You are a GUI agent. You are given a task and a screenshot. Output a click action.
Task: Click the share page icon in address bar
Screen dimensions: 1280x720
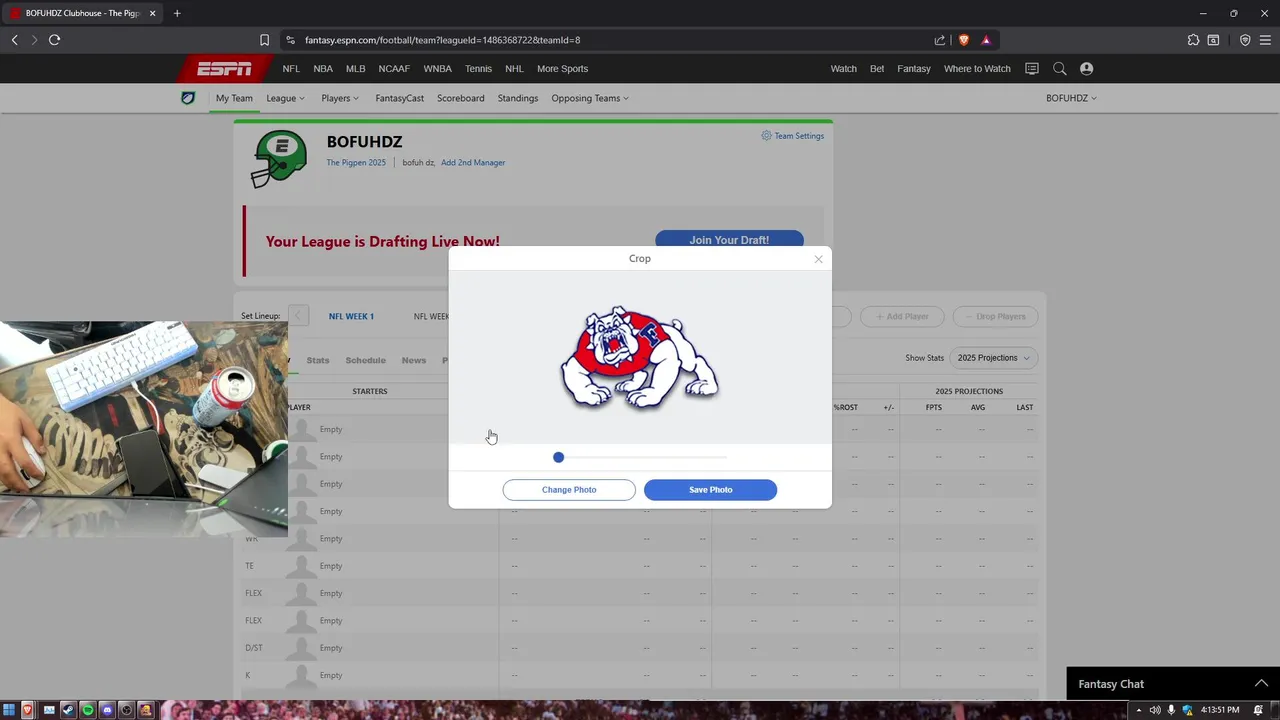pos(940,40)
